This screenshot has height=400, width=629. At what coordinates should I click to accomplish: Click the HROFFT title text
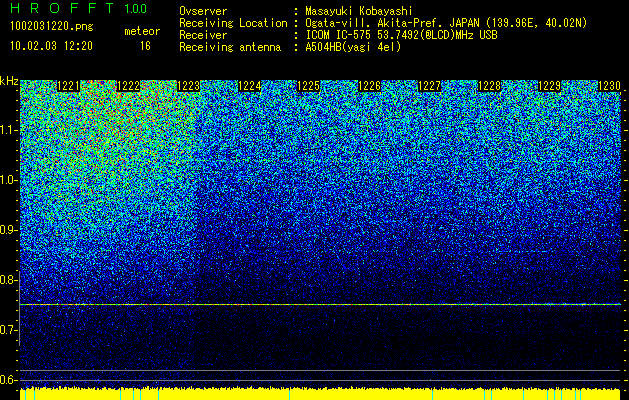pyautogui.click(x=62, y=8)
